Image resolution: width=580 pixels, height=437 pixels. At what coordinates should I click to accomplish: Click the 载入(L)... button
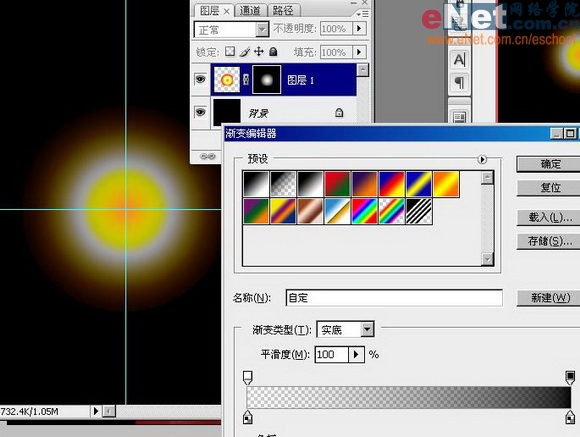pos(550,217)
